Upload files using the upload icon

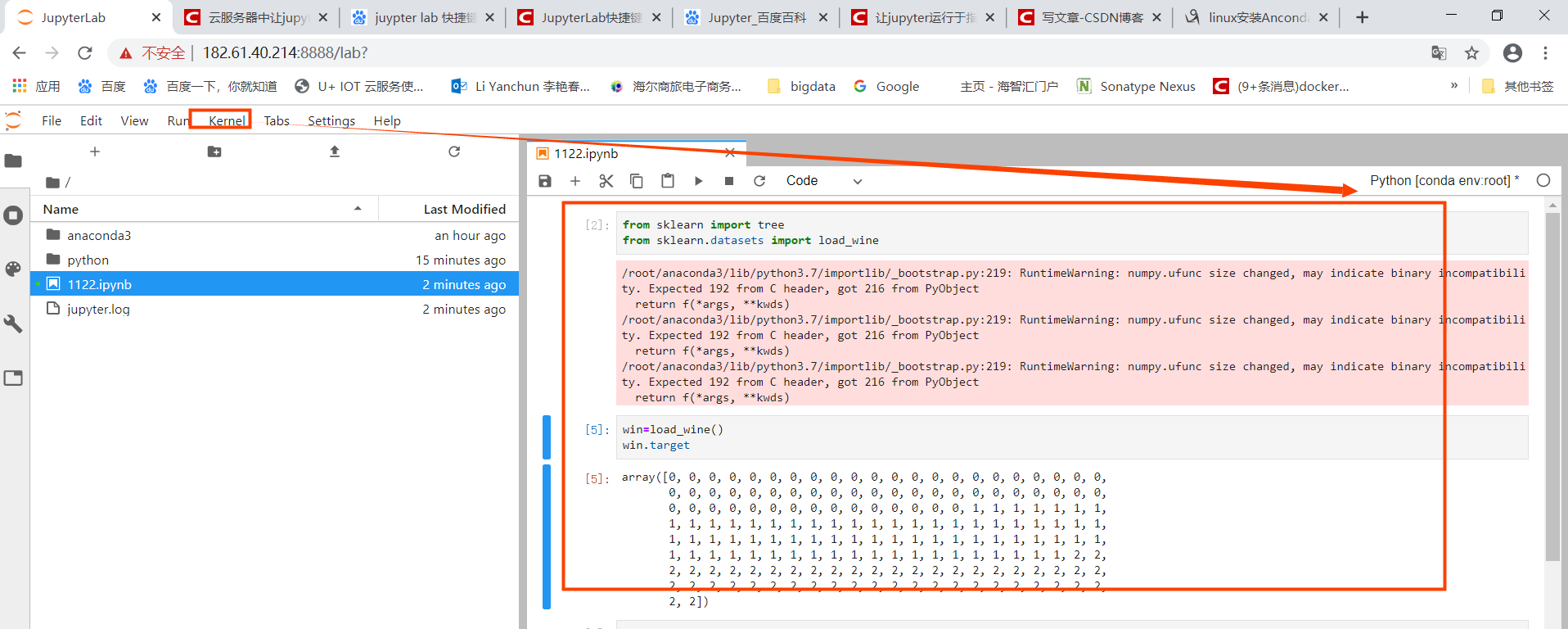coord(335,152)
